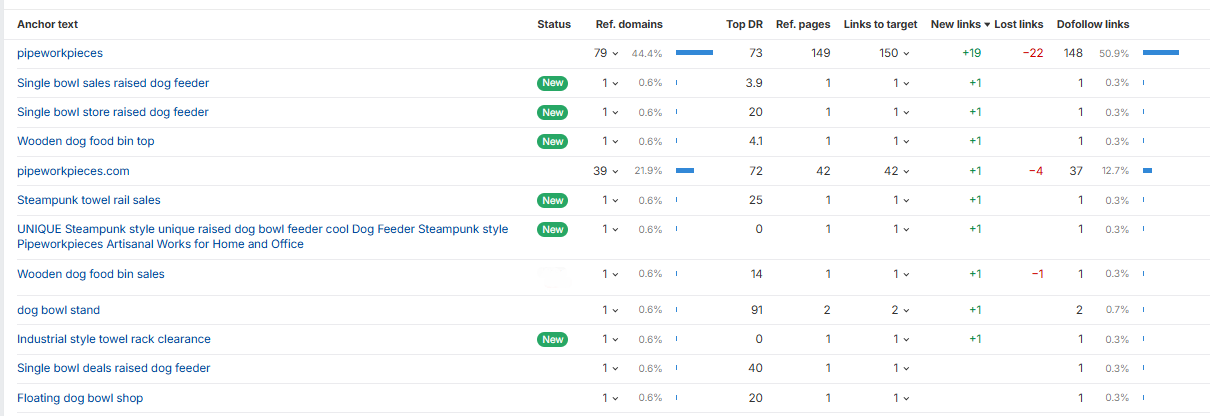
Task: Open the 'Wooden dog food bin top' anchor link
Action: [x=86, y=141]
